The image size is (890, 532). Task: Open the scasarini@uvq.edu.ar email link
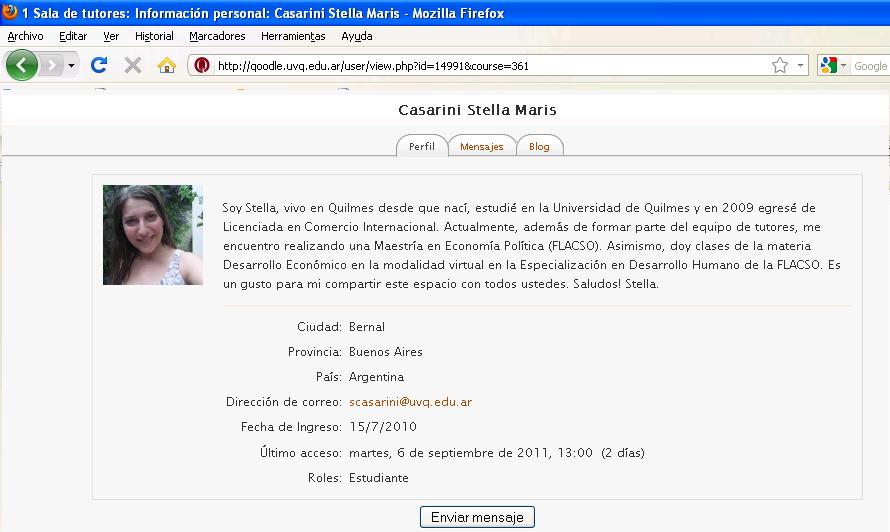tap(410, 402)
